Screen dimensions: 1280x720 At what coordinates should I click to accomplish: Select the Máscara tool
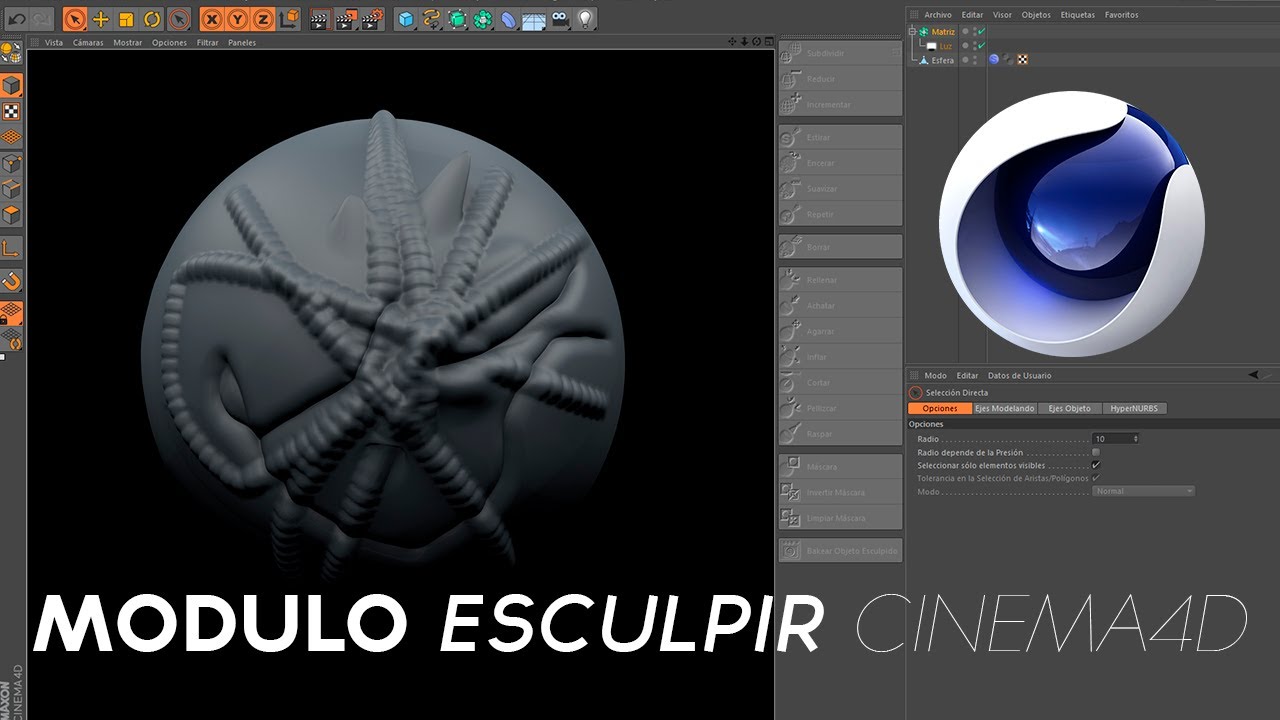(841, 467)
